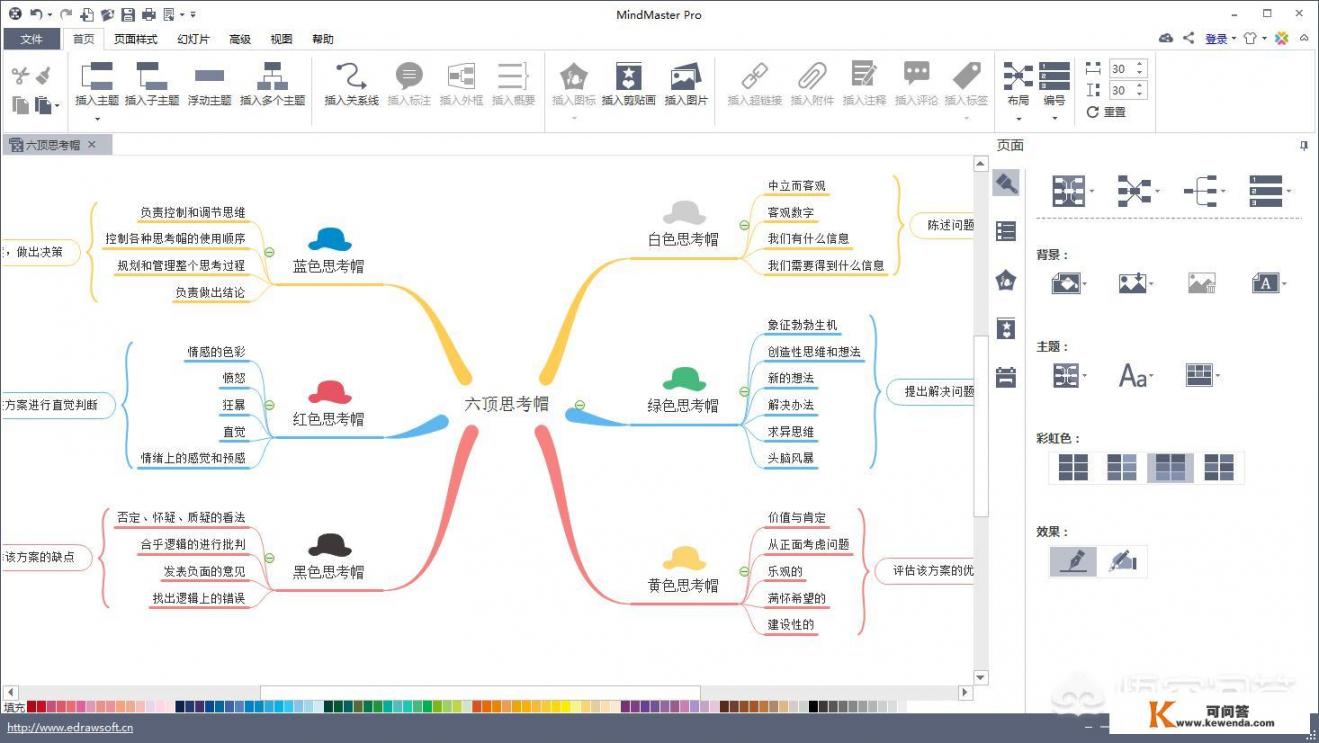The height and width of the screenshot is (743, 1319).
Task: Close the 六顶思考帽 document tab
Action: coord(92,145)
